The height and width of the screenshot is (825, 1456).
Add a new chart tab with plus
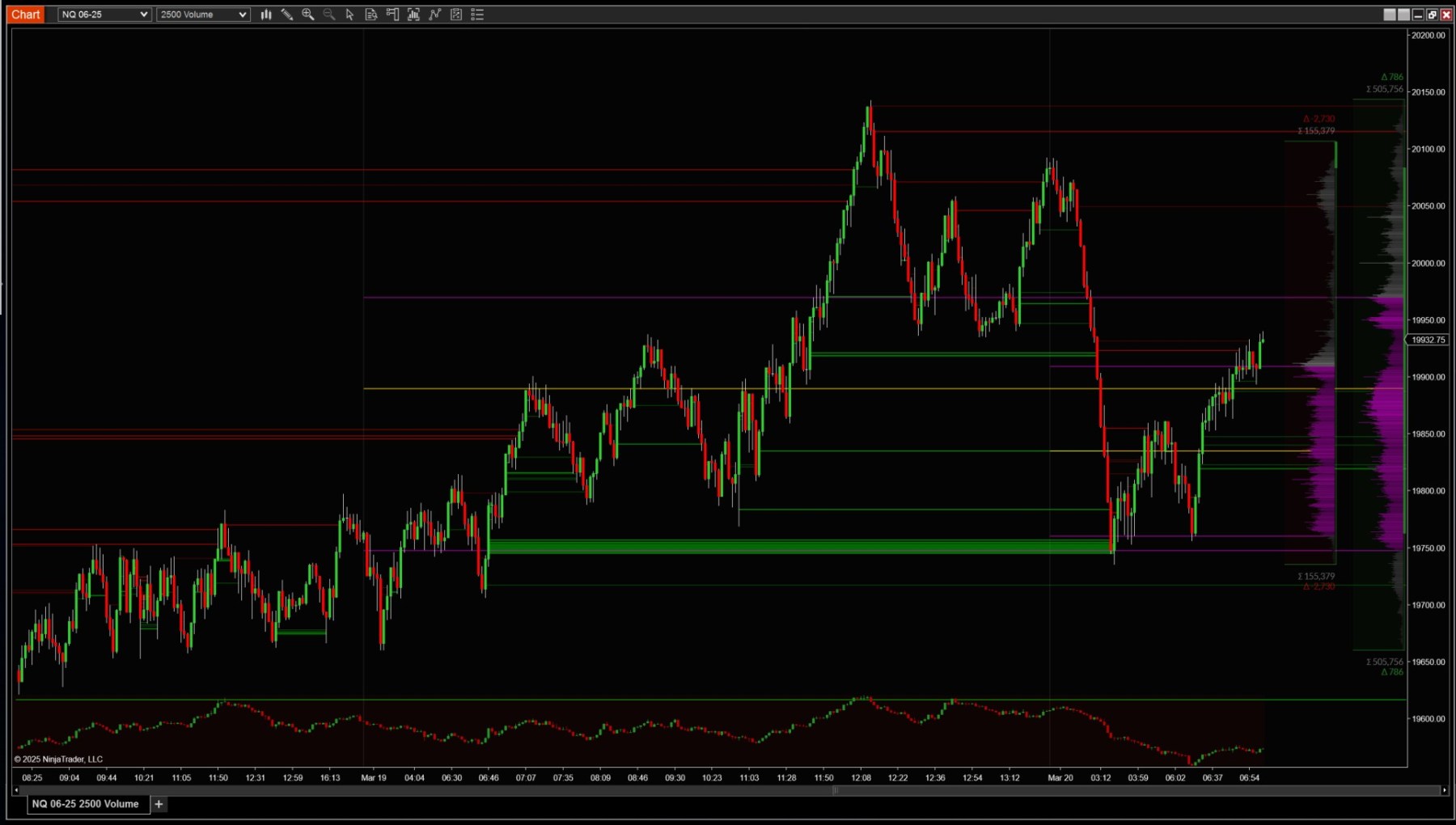click(x=159, y=804)
